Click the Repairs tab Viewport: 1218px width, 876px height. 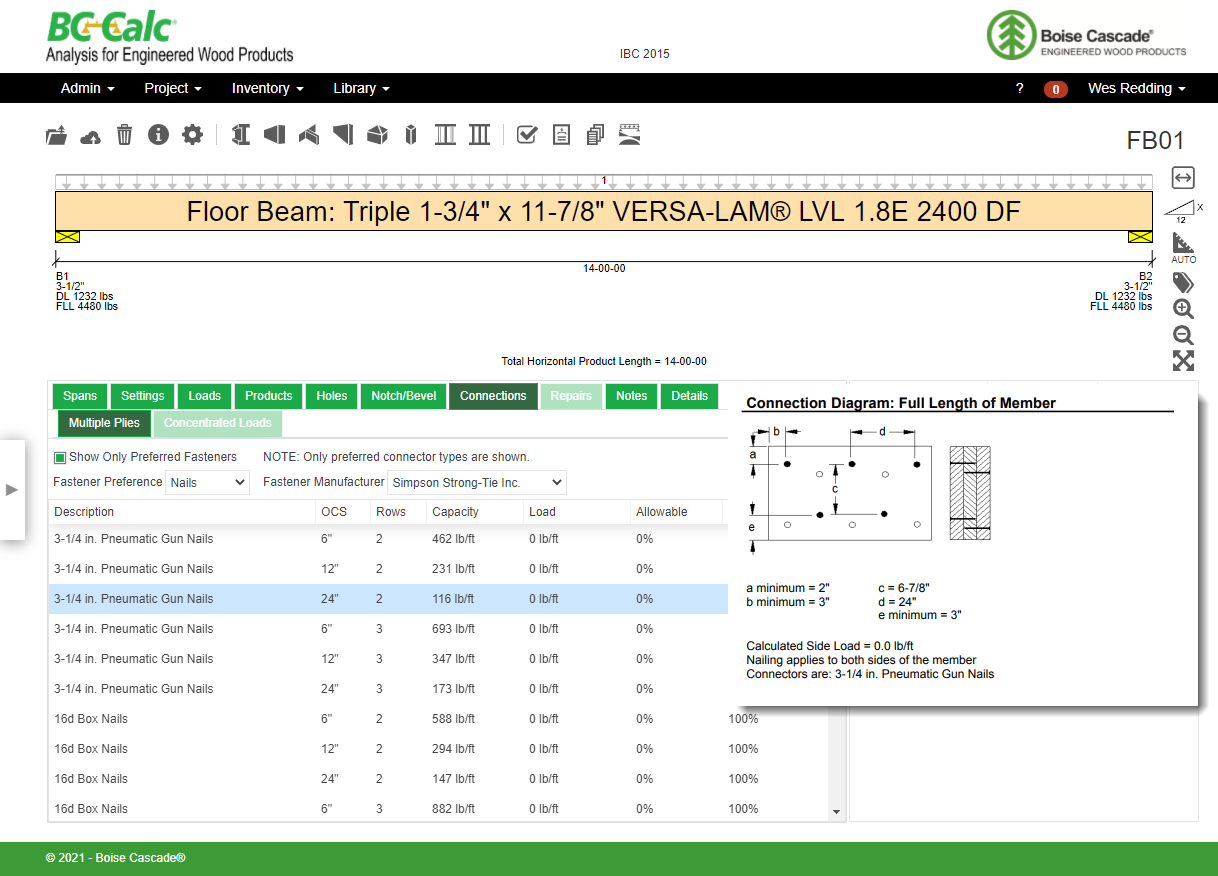[x=571, y=396]
